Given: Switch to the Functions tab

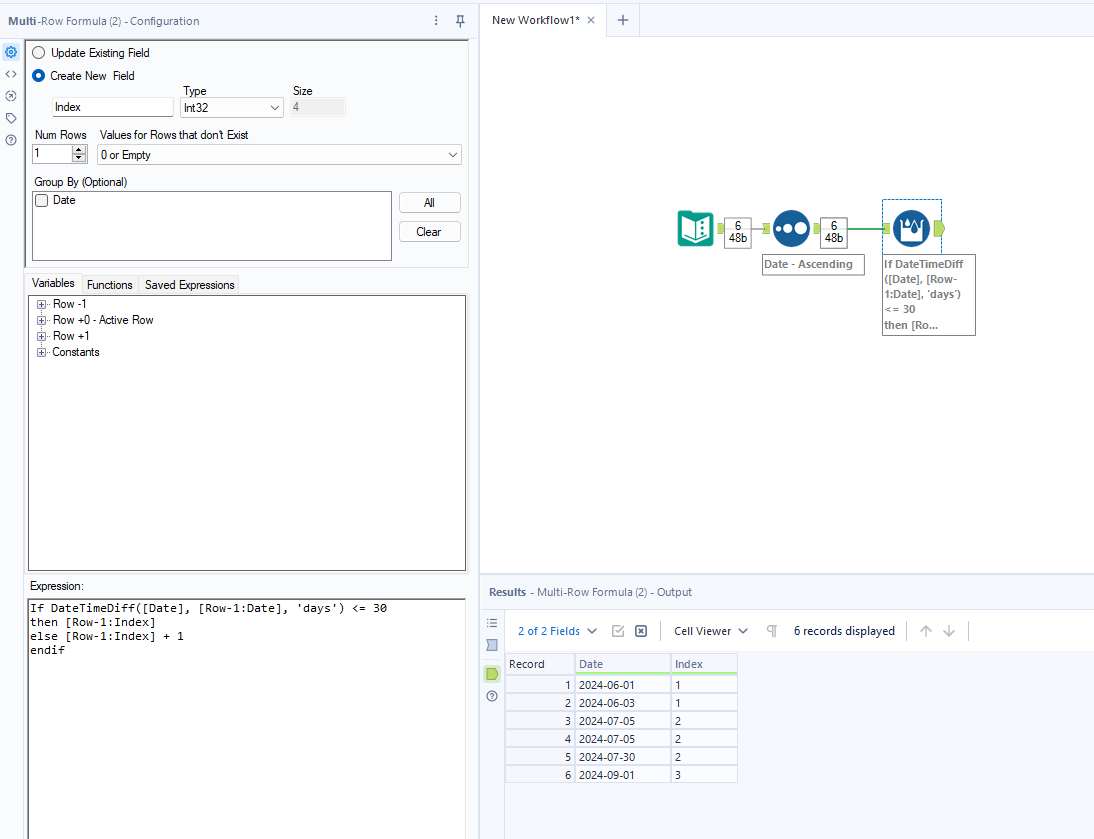Looking at the screenshot, I should [109, 285].
